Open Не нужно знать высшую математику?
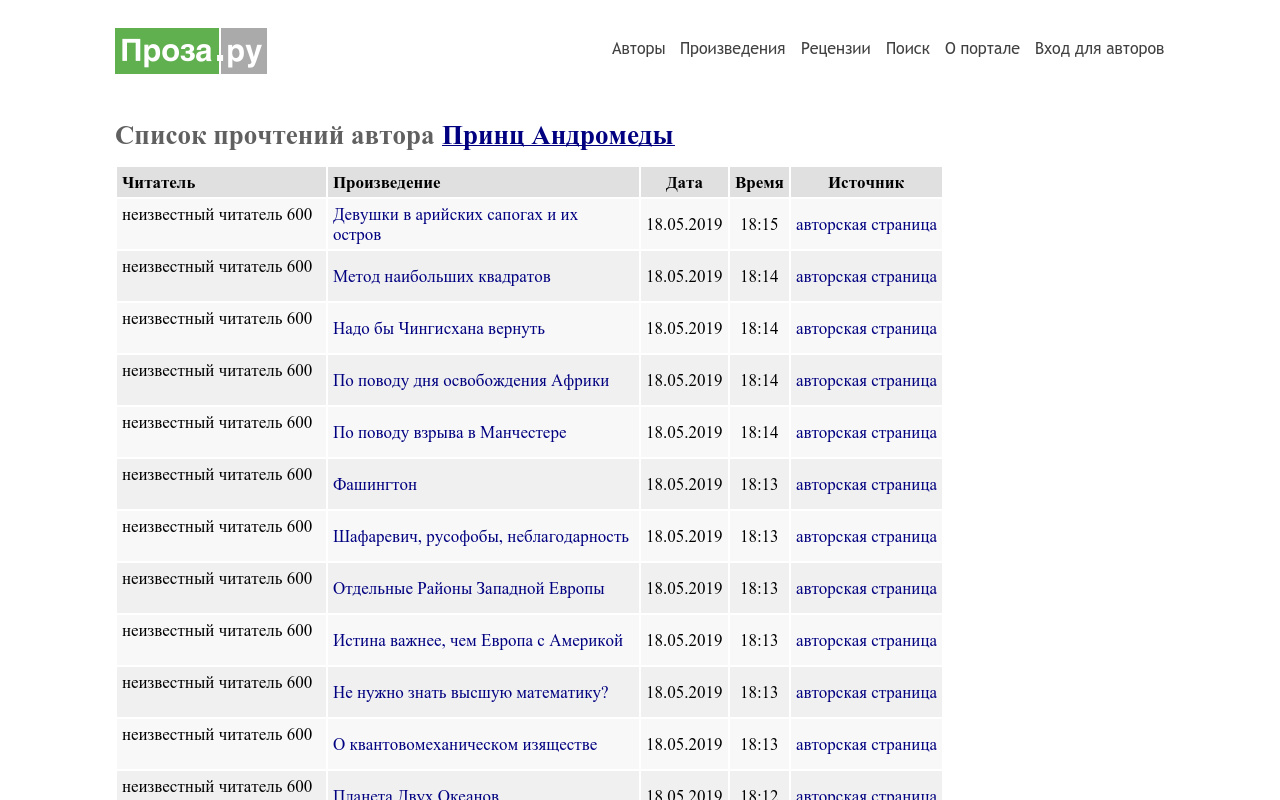1280x800 pixels. coord(471,692)
